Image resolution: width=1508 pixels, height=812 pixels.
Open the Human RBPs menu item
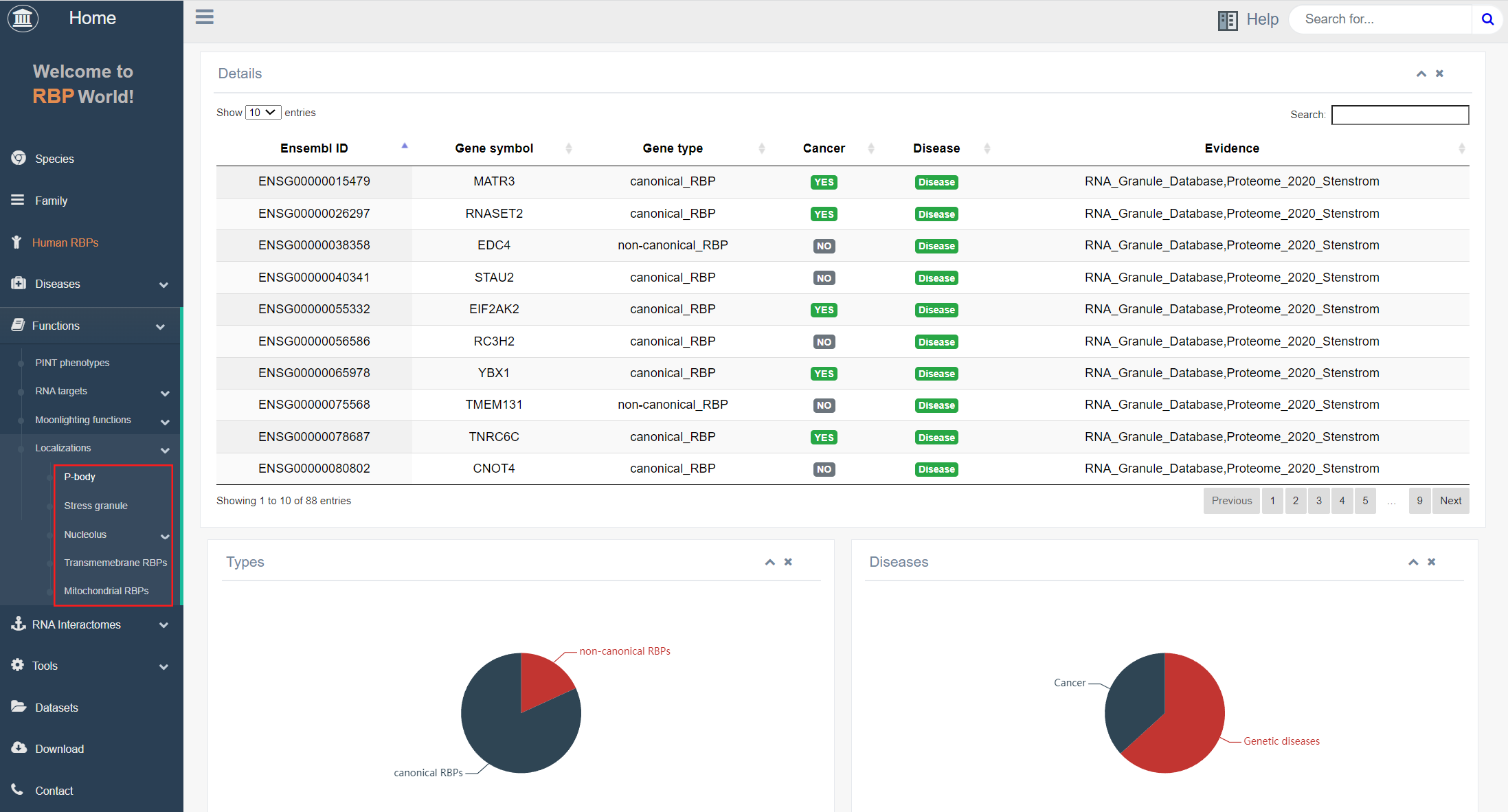click(65, 243)
